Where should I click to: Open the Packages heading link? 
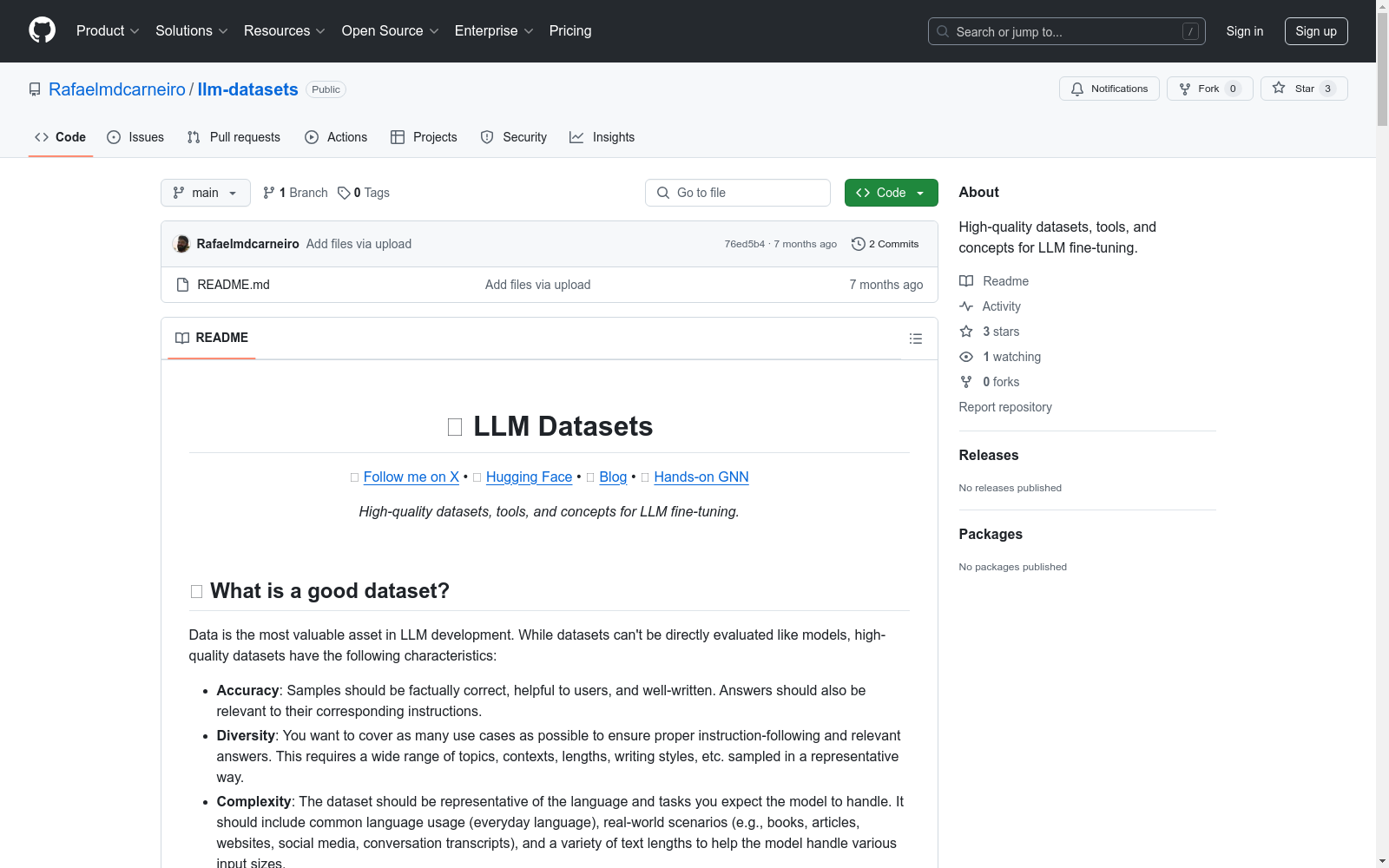click(x=991, y=534)
